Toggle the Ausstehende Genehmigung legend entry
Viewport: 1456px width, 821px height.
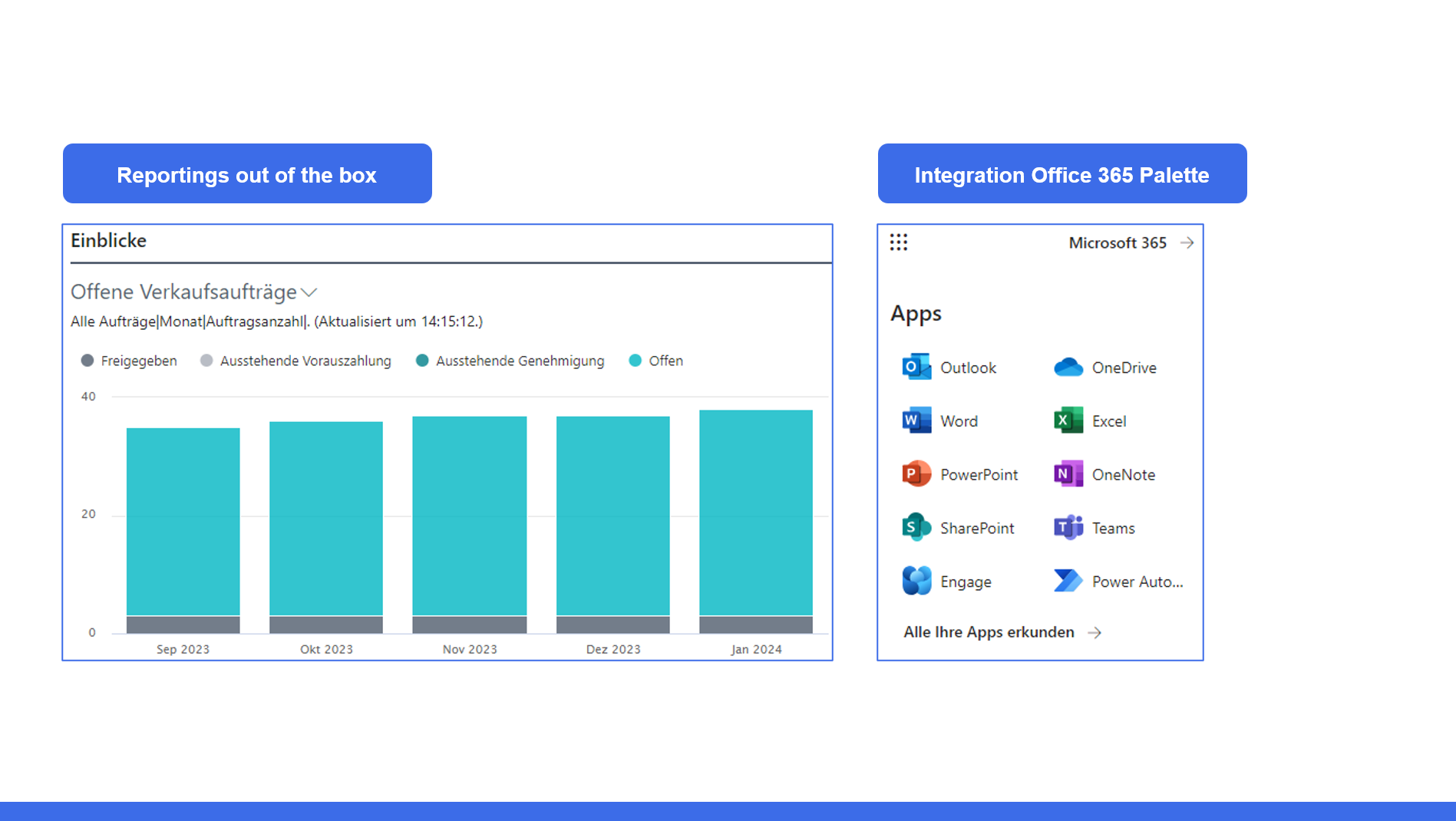coord(510,361)
